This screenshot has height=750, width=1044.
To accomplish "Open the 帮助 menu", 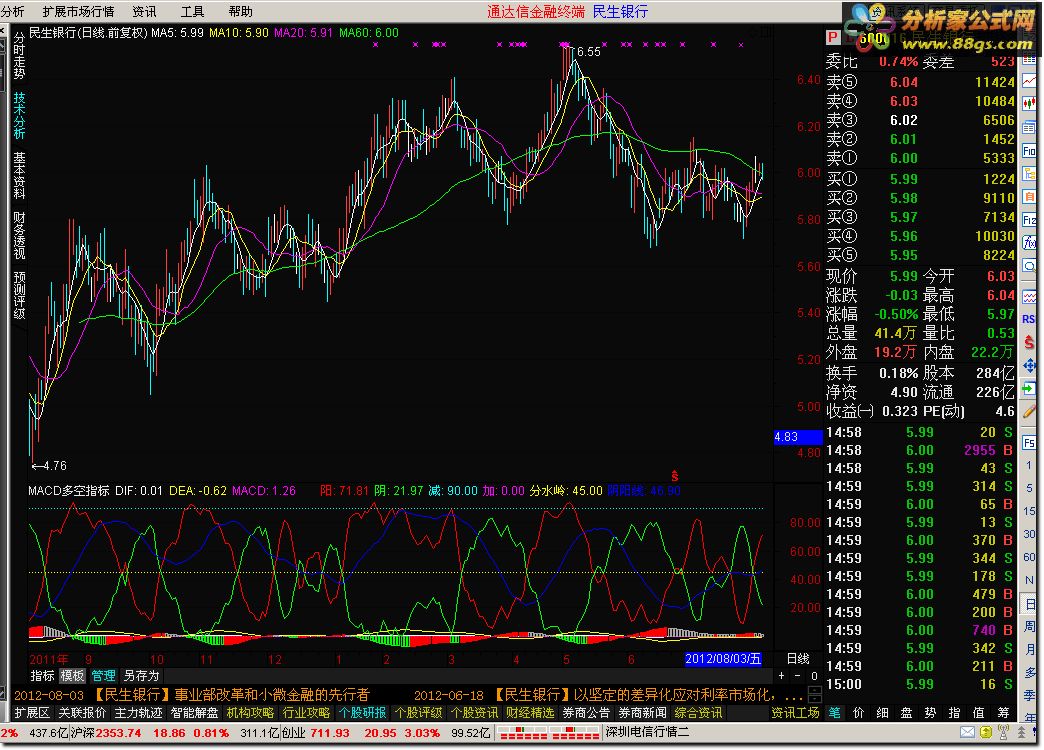I will [x=240, y=11].
